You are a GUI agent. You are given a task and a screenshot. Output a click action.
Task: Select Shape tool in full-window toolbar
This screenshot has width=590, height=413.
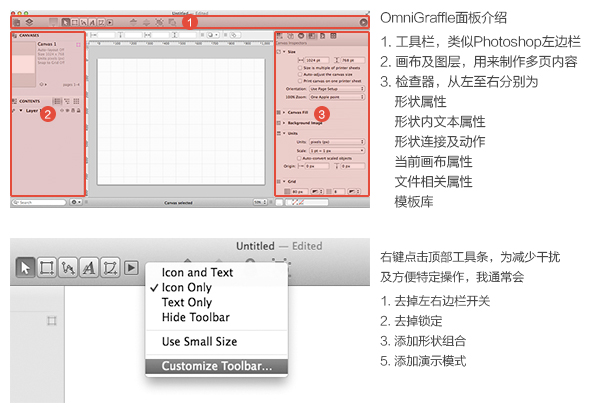click(x=75, y=22)
